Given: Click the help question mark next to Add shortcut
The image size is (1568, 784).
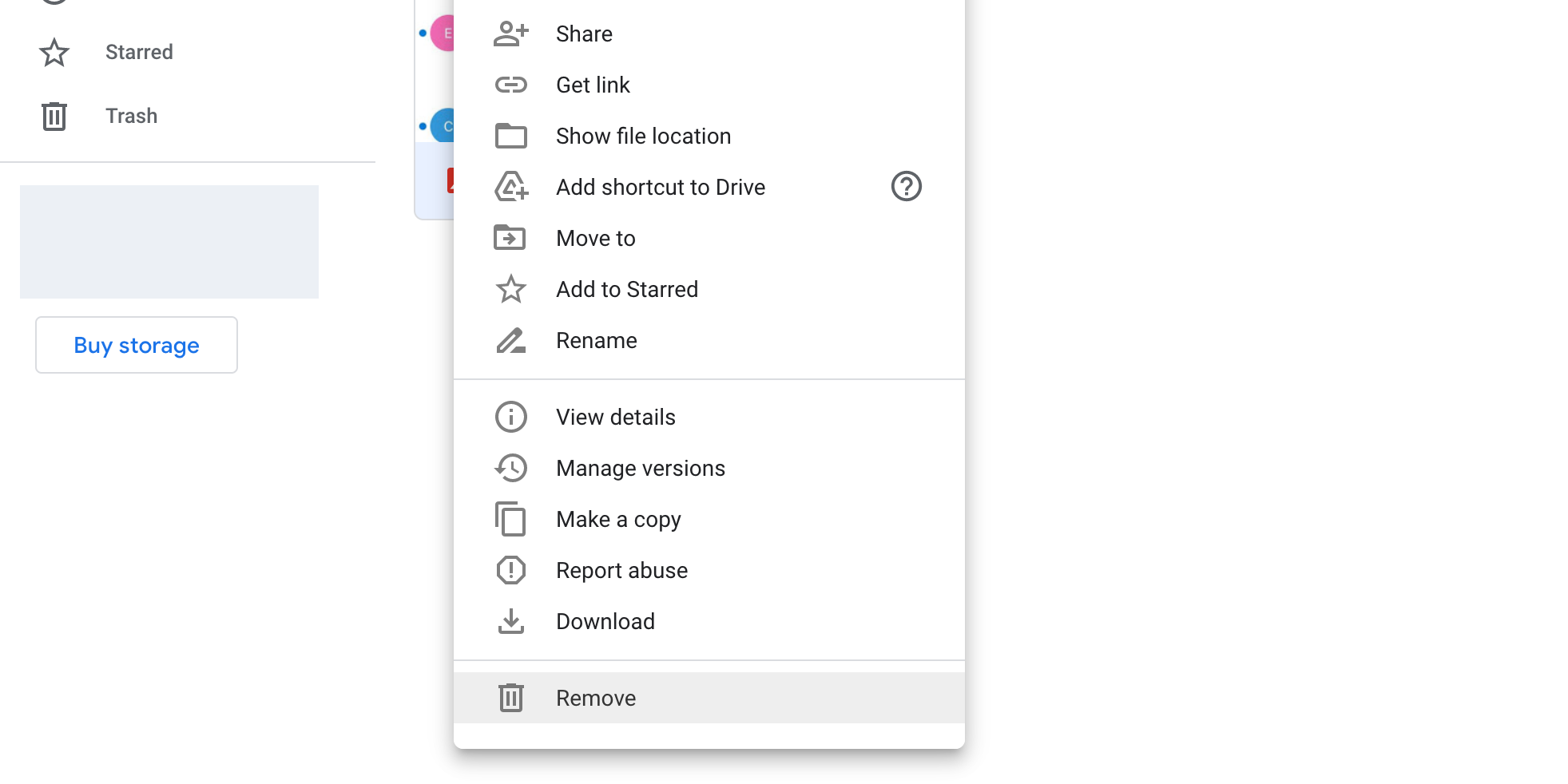Looking at the screenshot, I should coord(907,186).
